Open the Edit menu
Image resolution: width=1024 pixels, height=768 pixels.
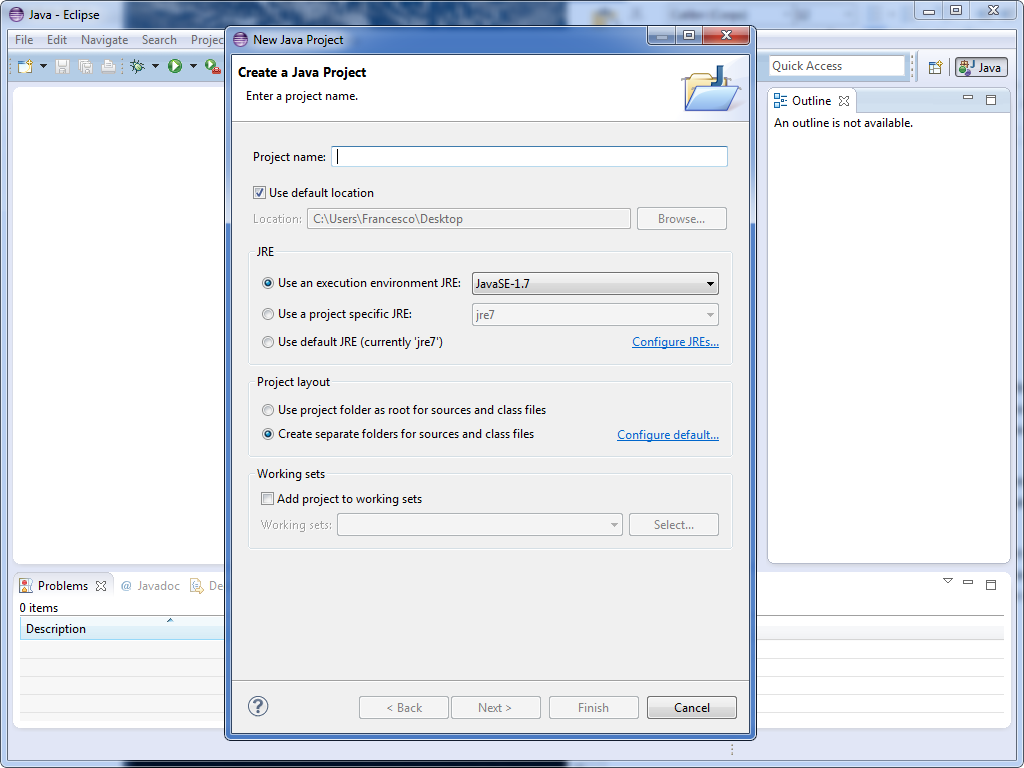(57, 40)
